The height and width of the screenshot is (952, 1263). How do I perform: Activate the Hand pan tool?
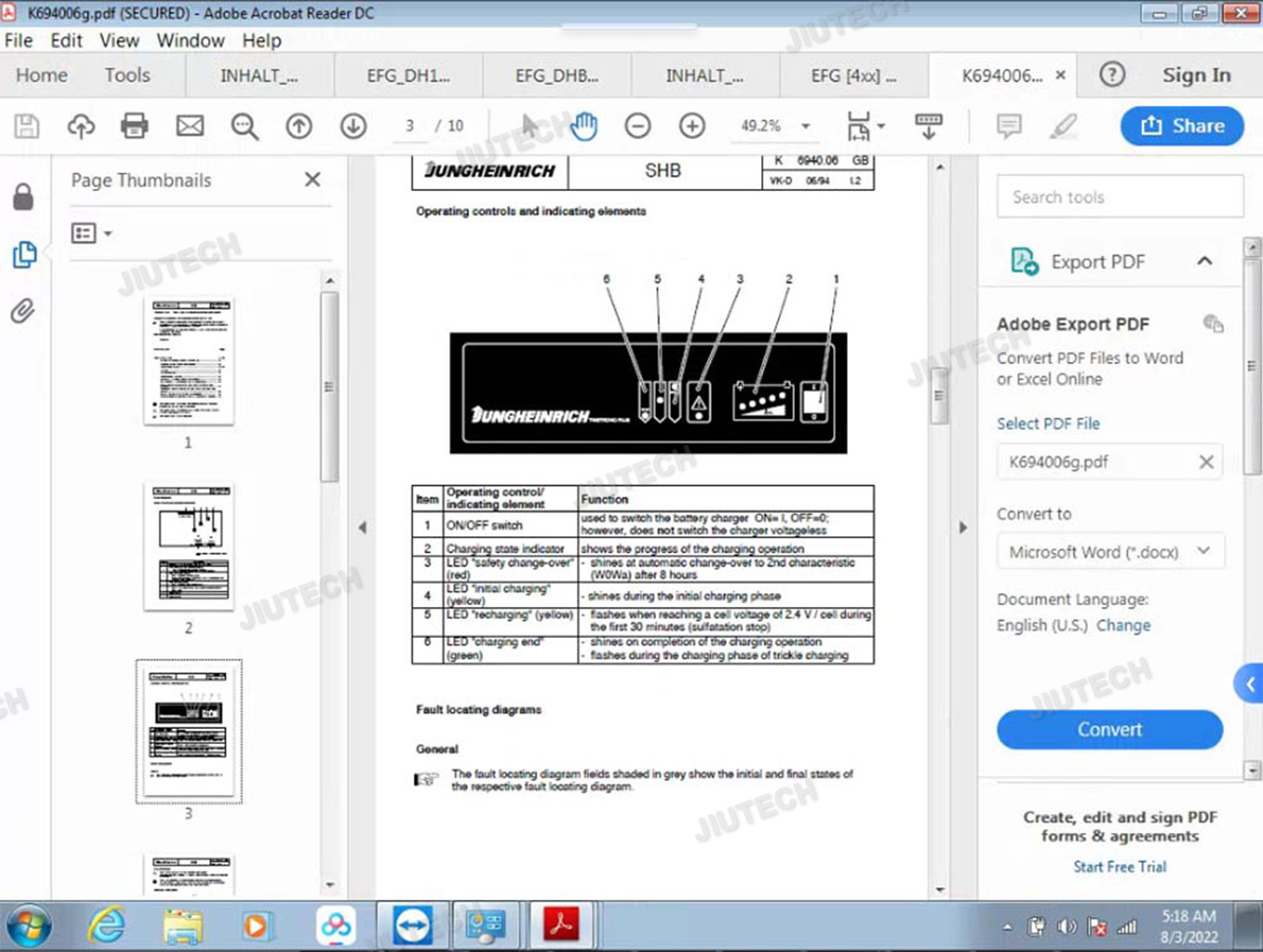(584, 126)
